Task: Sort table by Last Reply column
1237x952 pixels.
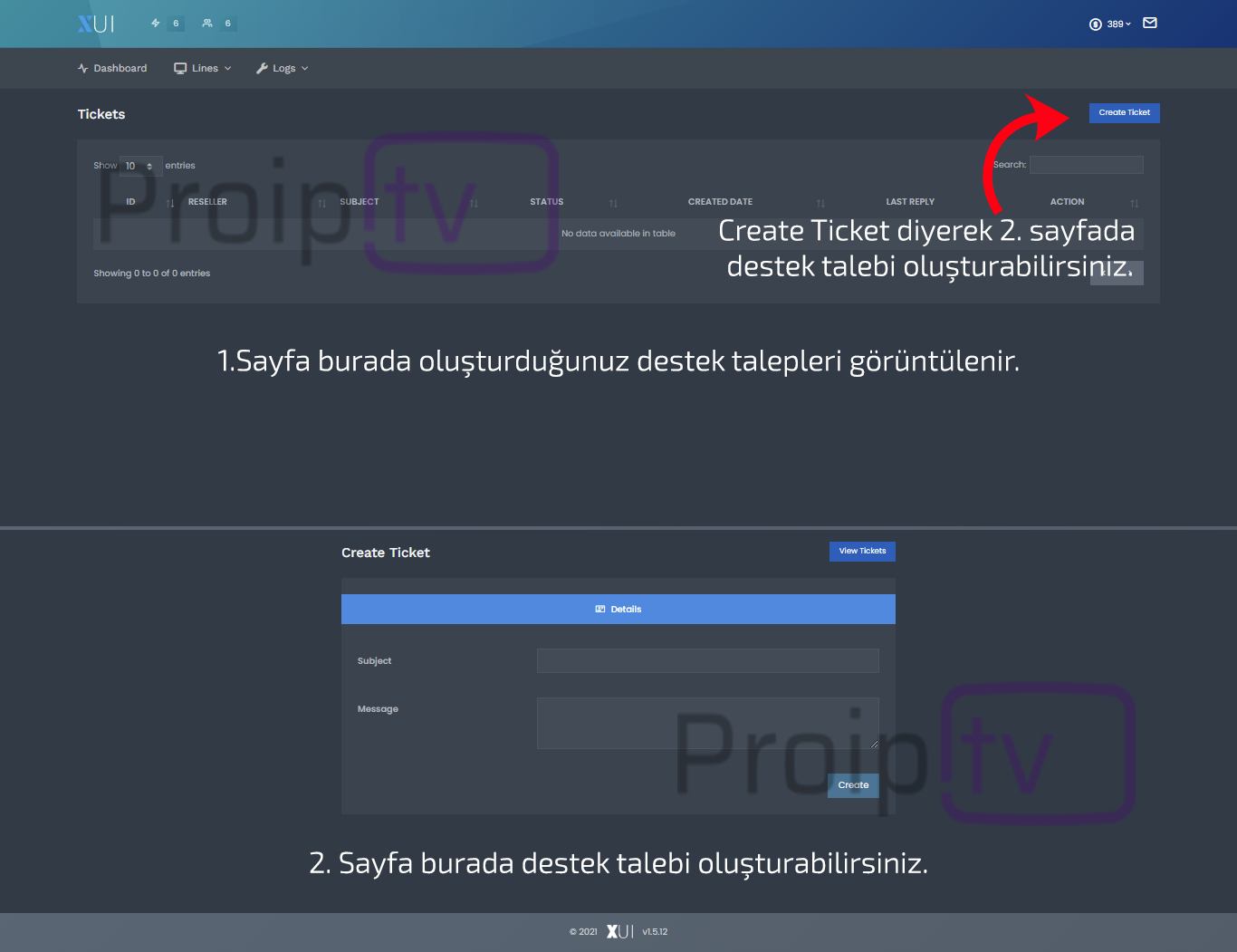Action: tap(910, 202)
